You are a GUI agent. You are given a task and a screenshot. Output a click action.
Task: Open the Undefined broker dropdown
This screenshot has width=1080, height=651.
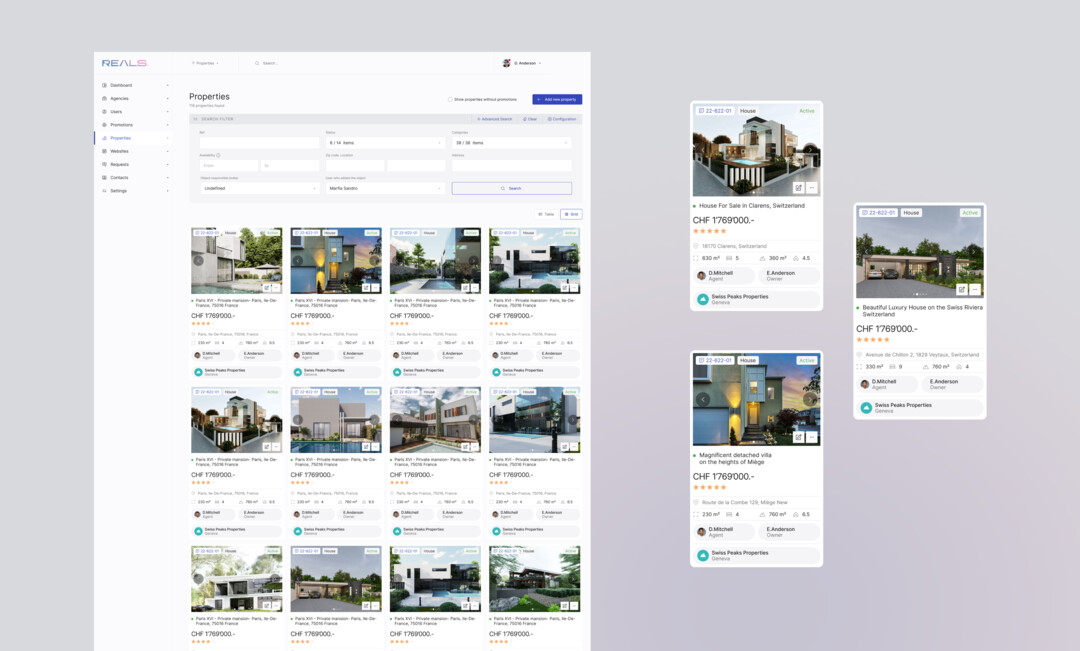[x=260, y=188]
